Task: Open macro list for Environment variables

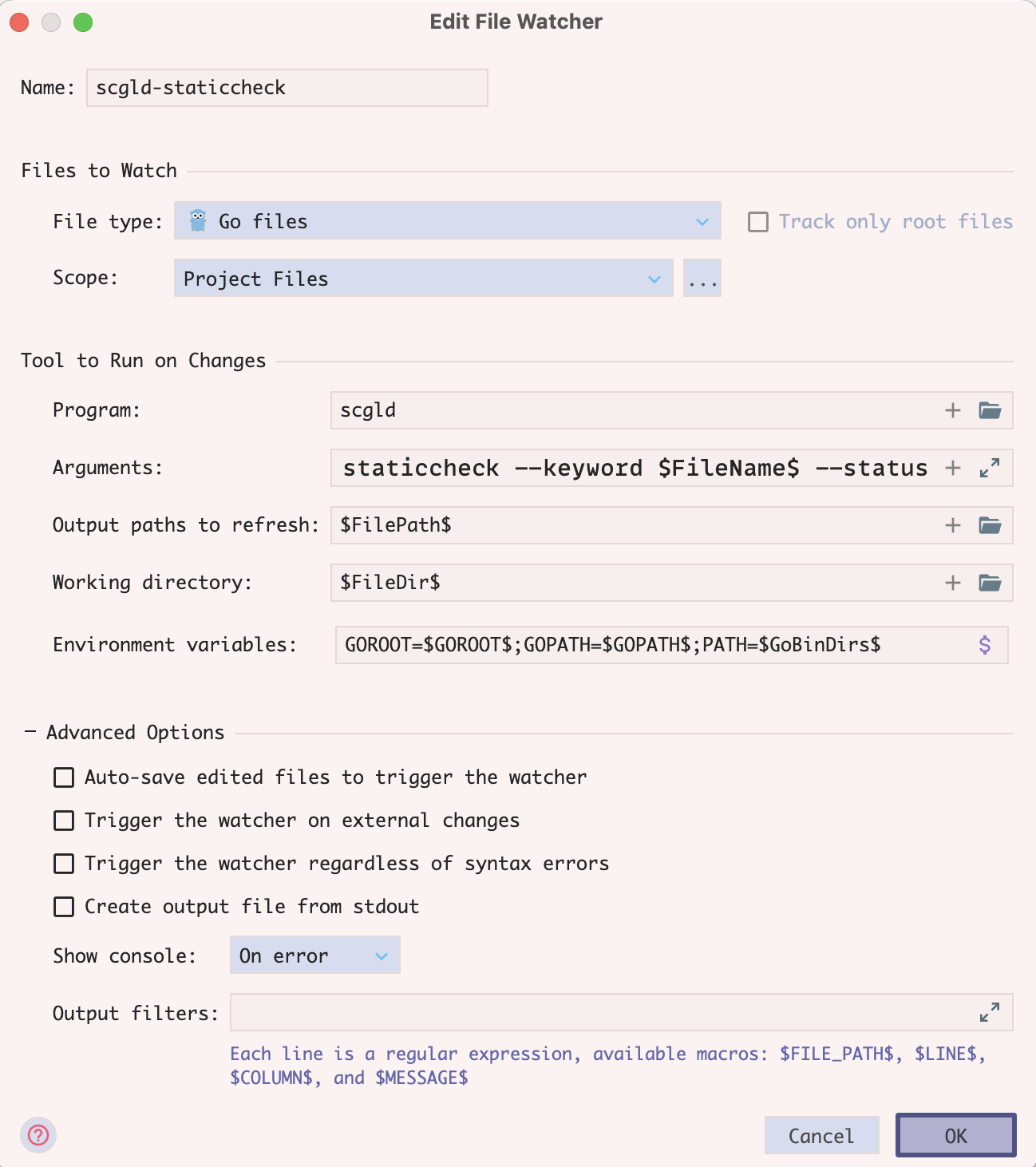Action: coord(987,645)
